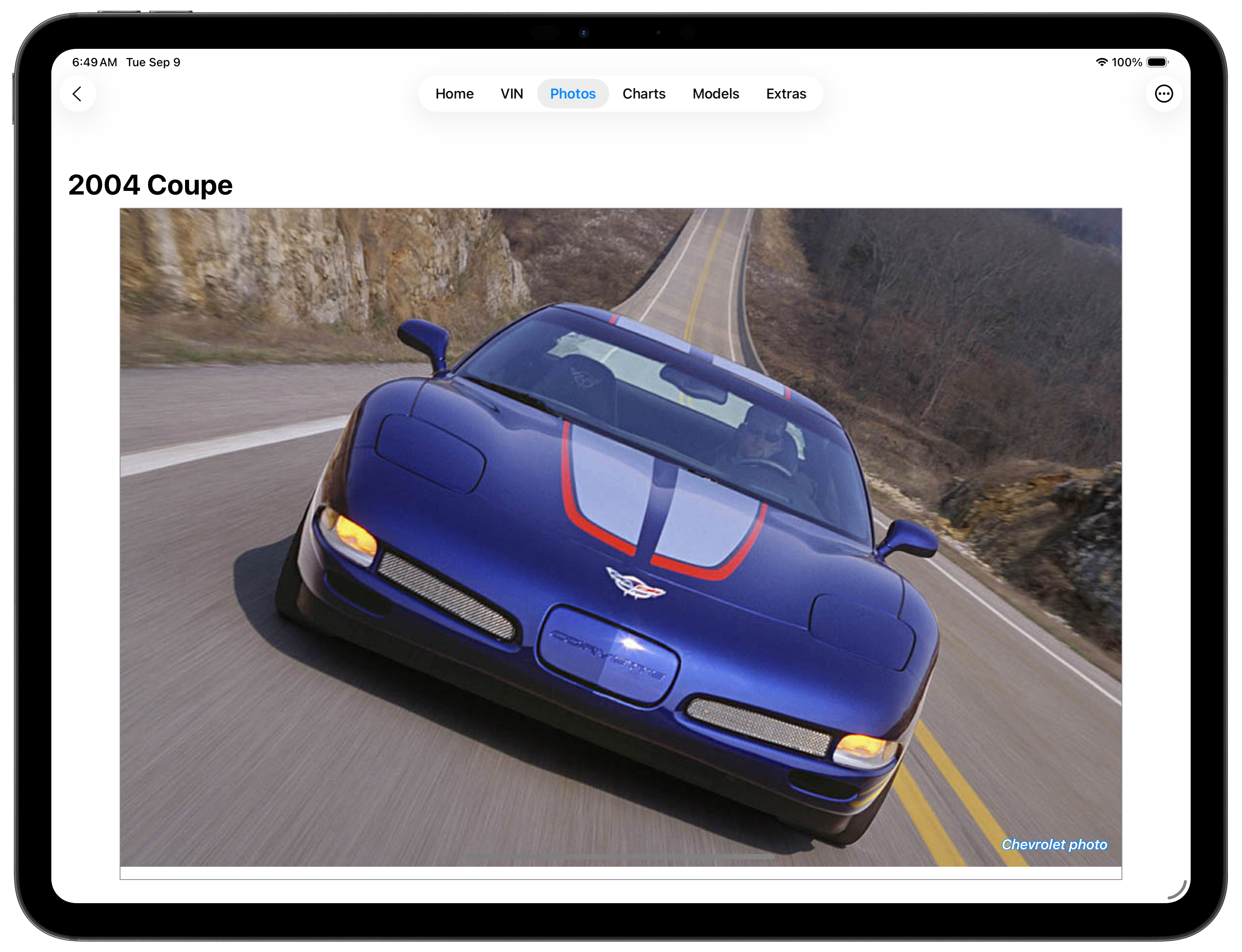Switch to the Home tab

(454, 94)
